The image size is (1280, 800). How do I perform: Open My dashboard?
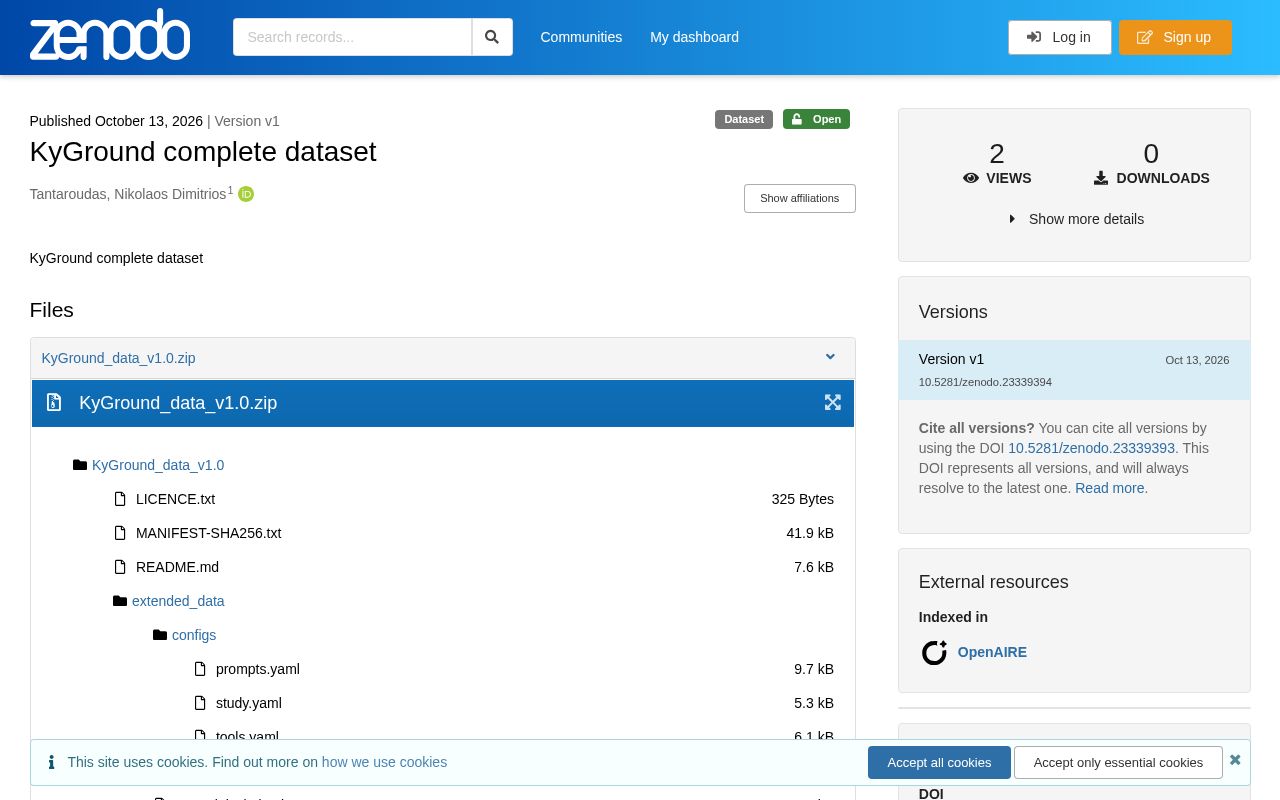(x=694, y=37)
